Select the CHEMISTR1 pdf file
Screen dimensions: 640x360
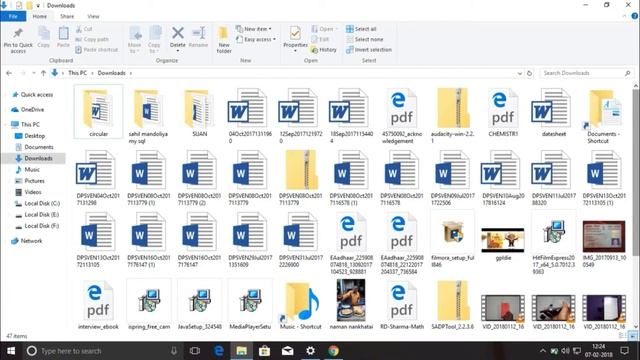click(x=503, y=112)
